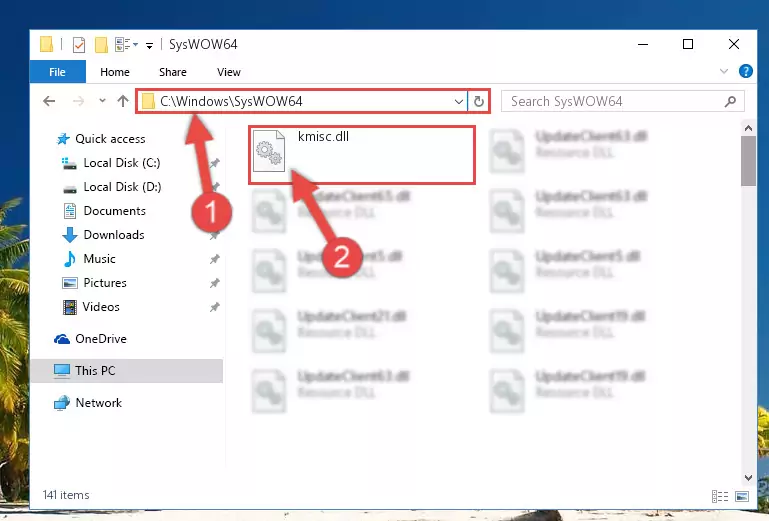Open Documents in the sidebar
The image size is (769, 521).
(x=114, y=211)
